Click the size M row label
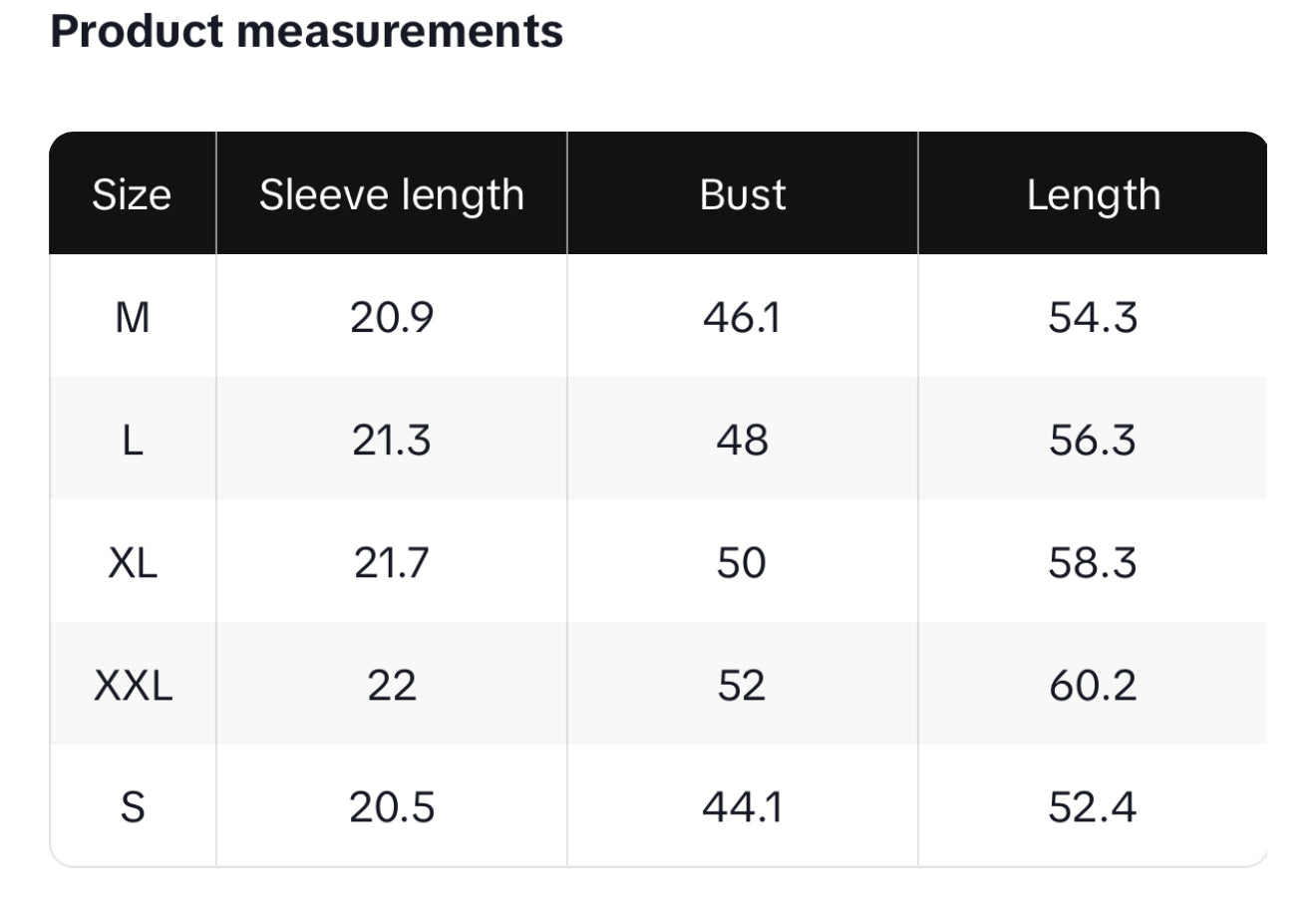1316x922 pixels. pyautogui.click(x=133, y=318)
